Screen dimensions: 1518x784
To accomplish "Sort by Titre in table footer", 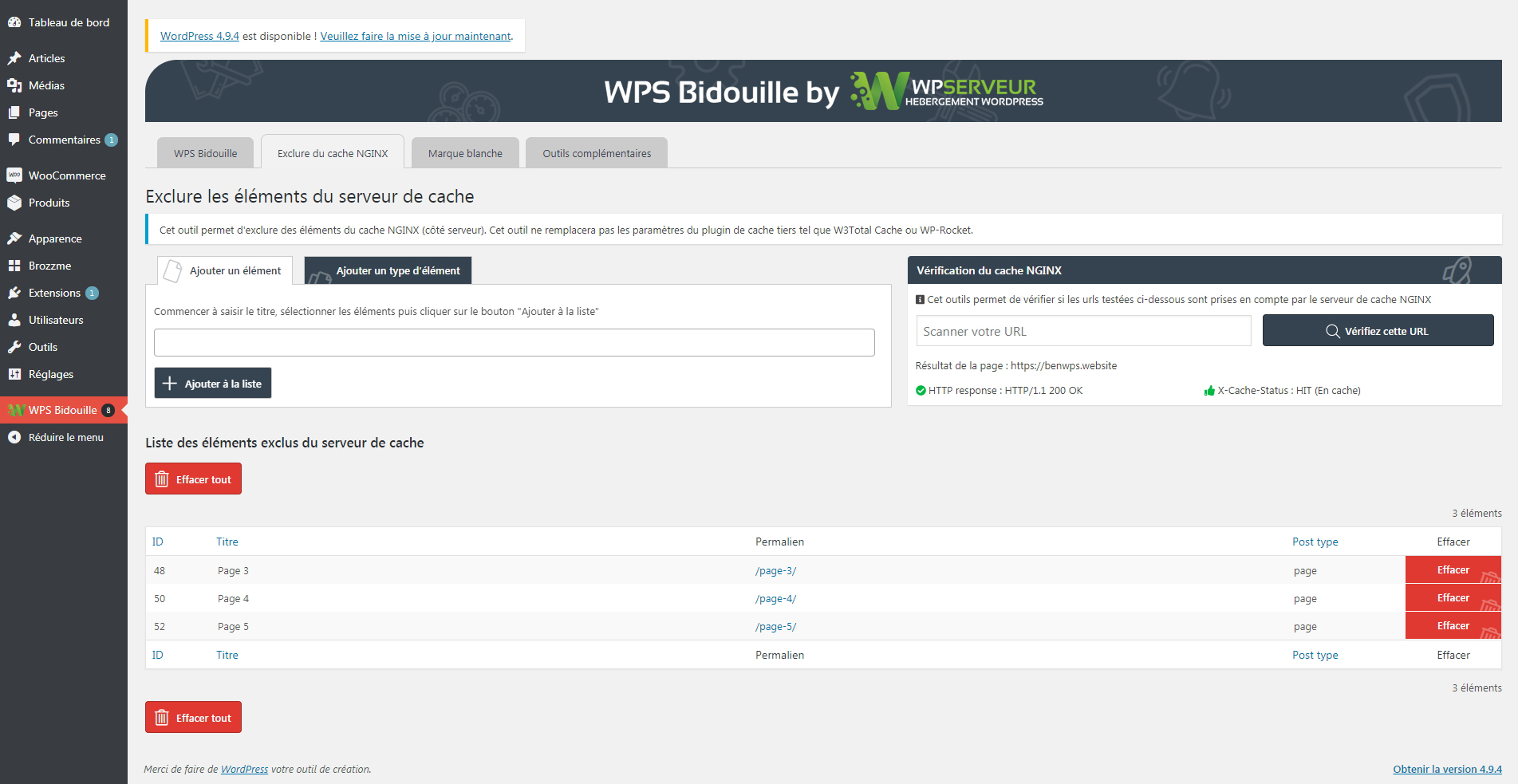I will (x=227, y=655).
